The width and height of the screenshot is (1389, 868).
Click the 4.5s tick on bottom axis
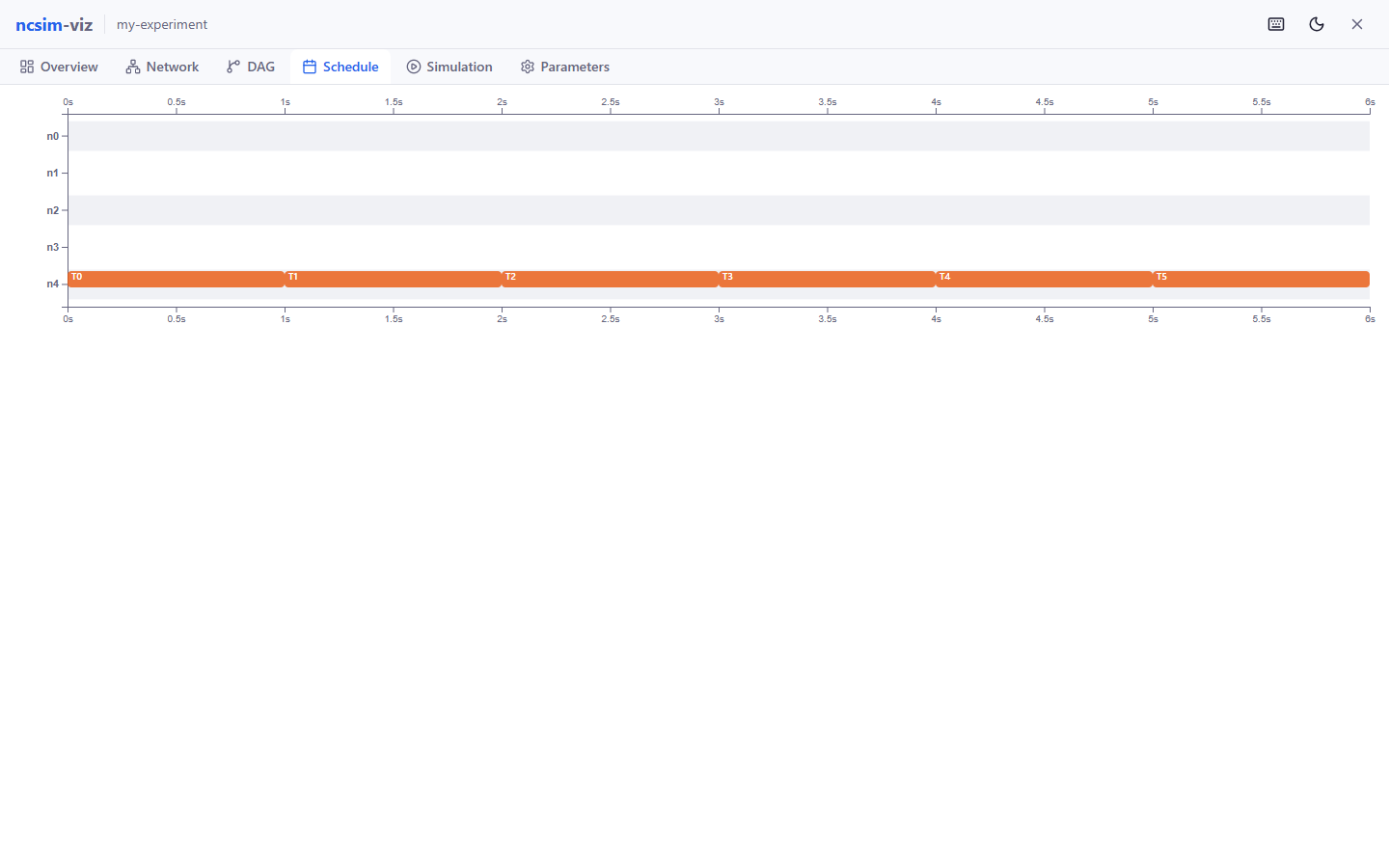pyautogui.click(x=1045, y=319)
